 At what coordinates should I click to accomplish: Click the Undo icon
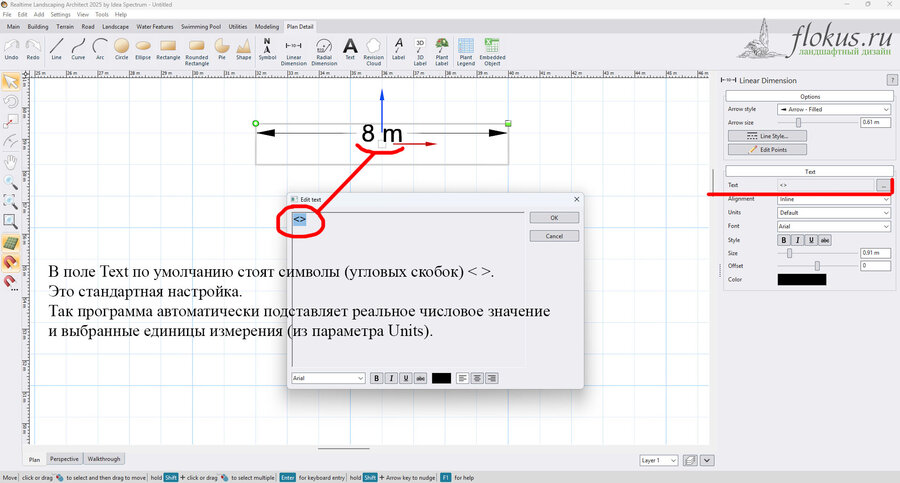[x=11, y=49]
